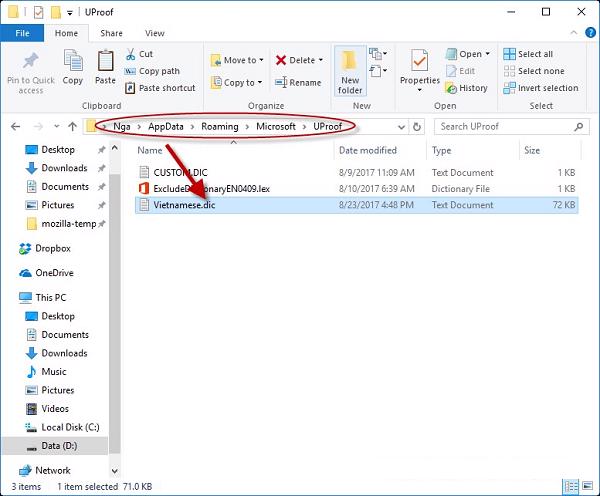Open pinned Desktop in Quick access
This screenshot has width=600, height=496.
coord(58,150)
